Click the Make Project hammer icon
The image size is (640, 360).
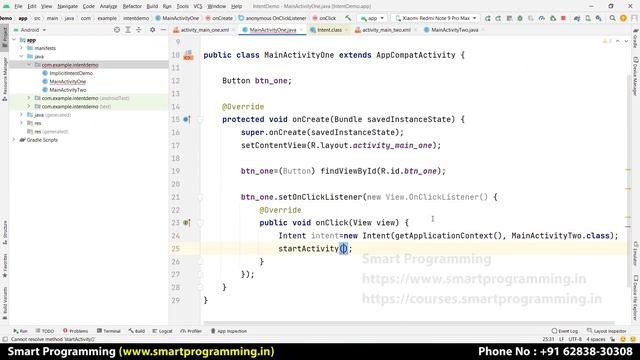(x=348, y=18)
